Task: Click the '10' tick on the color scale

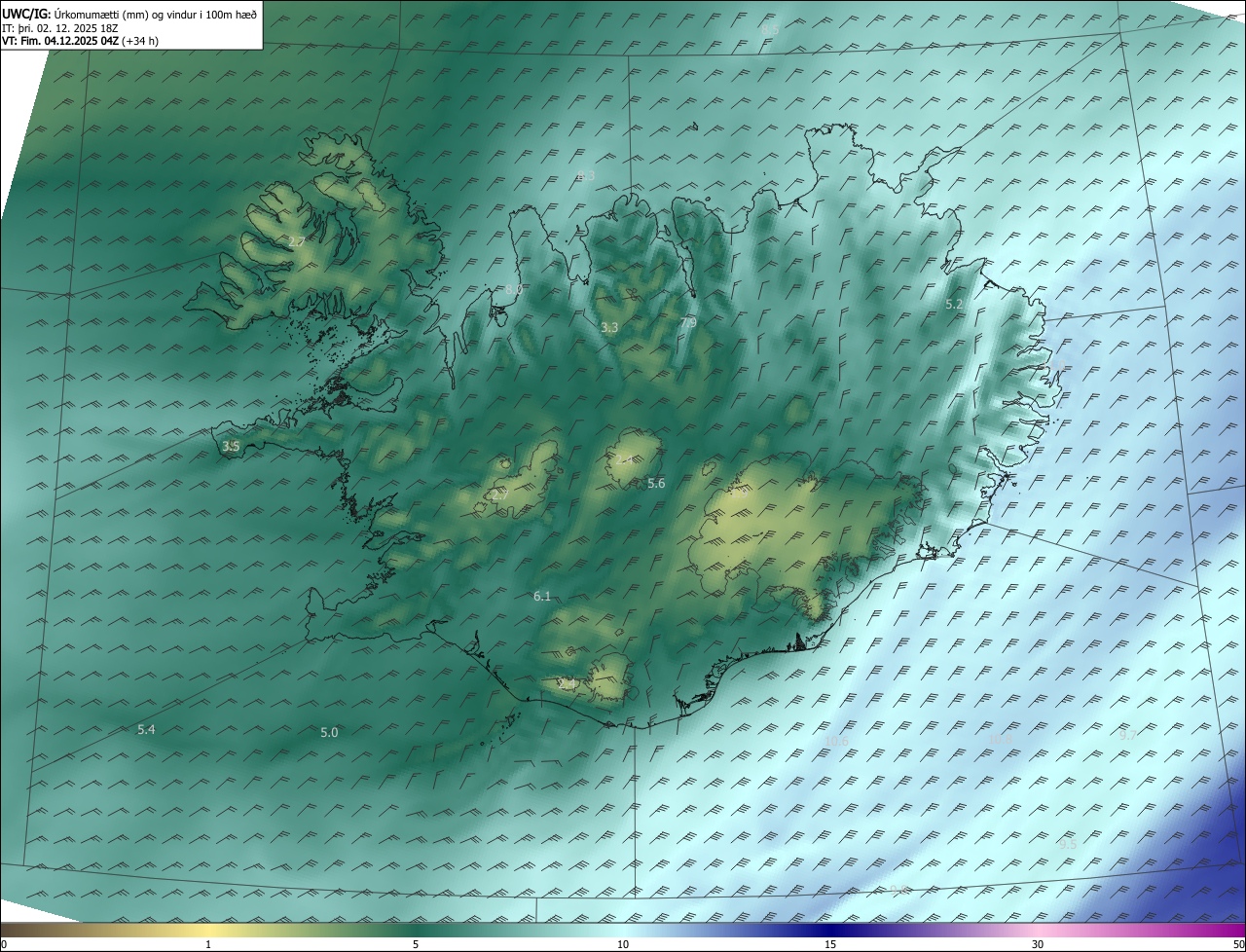Action: (623, 945)
